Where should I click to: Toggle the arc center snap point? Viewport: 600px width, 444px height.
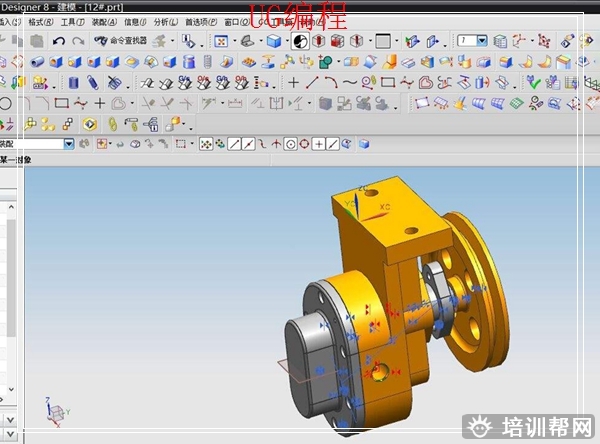click(290, 144)
